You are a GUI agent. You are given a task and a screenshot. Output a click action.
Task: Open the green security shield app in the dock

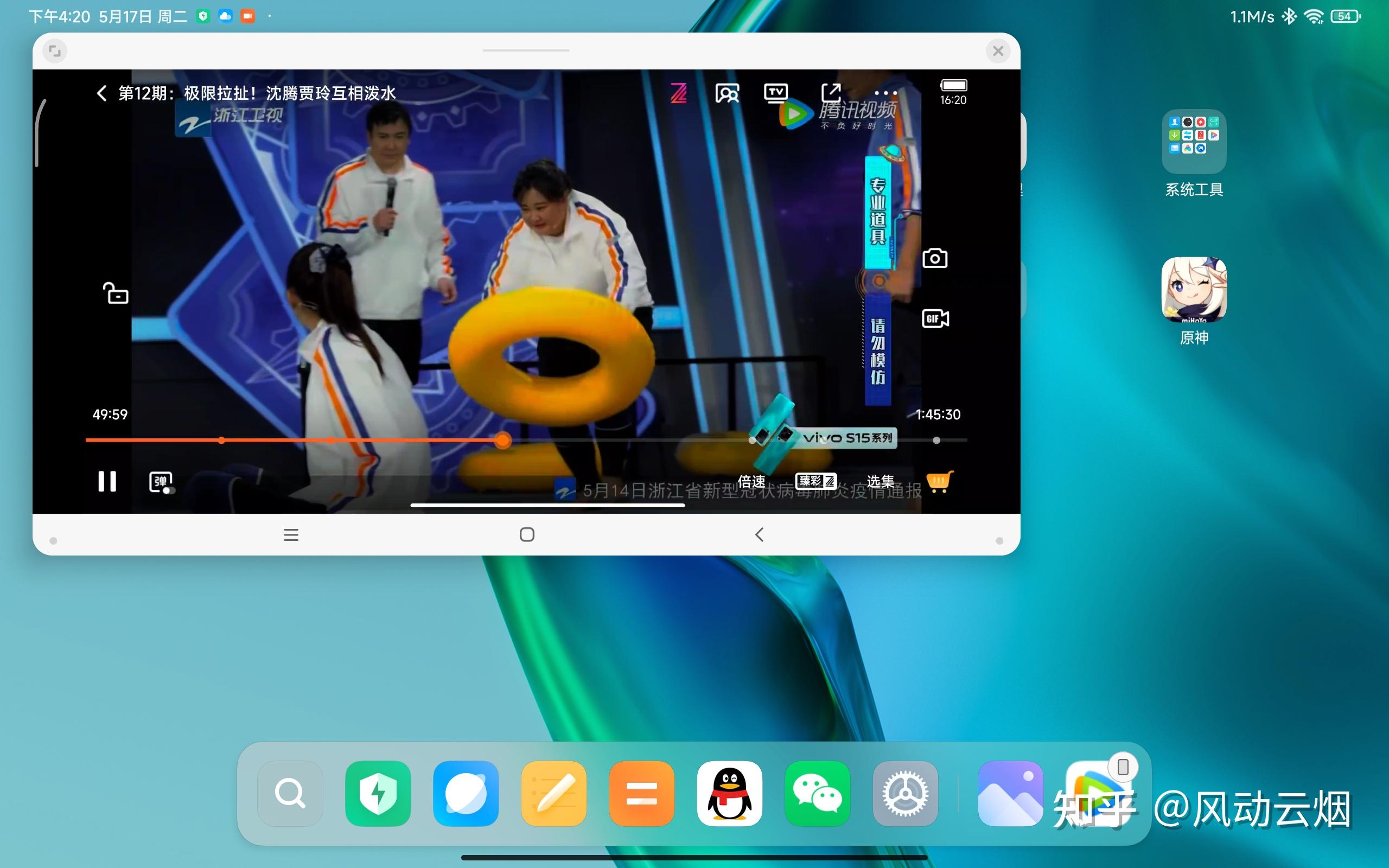pos(378,793)
